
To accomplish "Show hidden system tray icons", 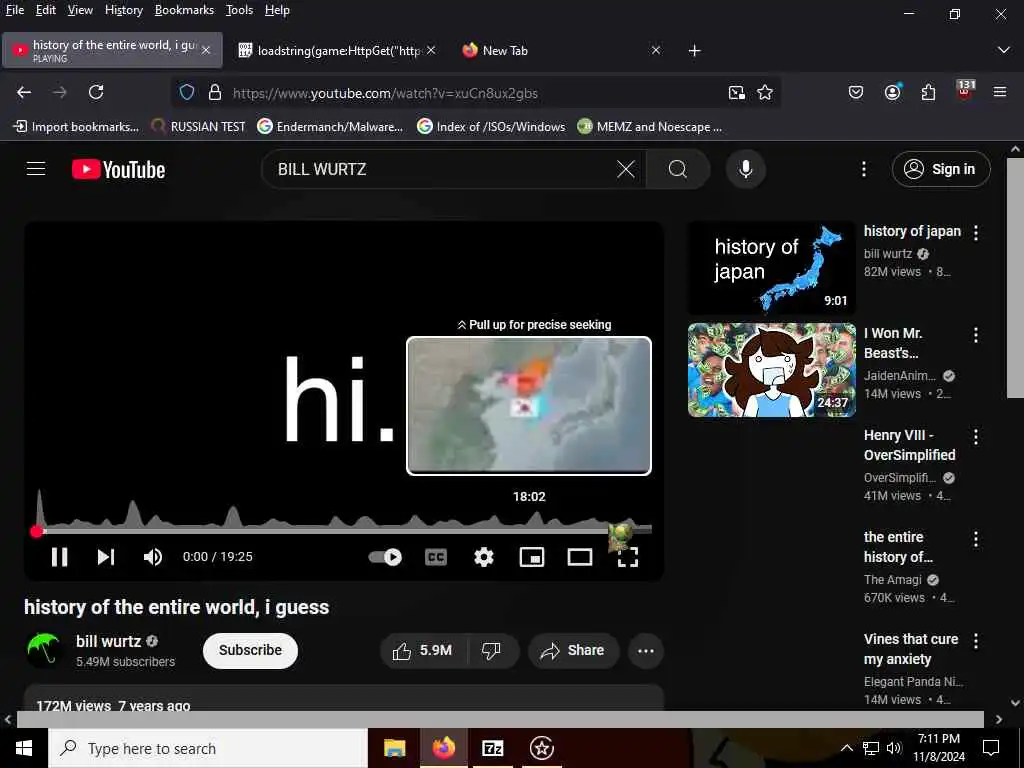I will [x=846, y=748].
